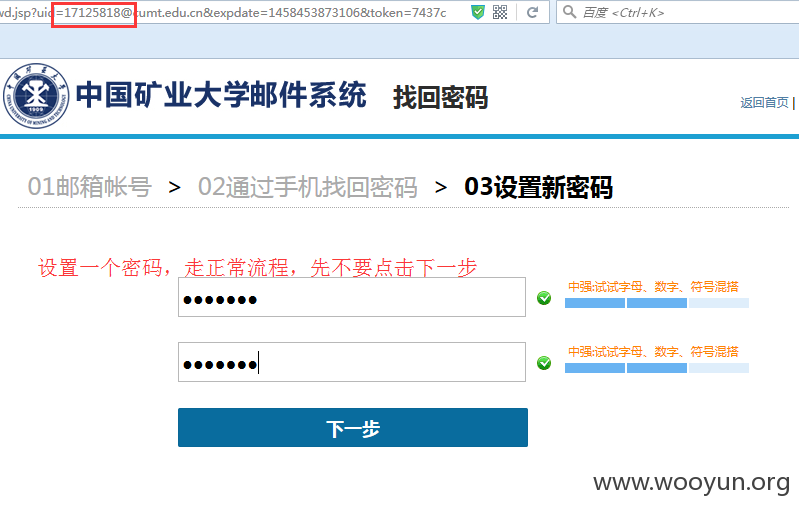
Task: Select step 02通过手机找回密码
Action: point(308,187)
